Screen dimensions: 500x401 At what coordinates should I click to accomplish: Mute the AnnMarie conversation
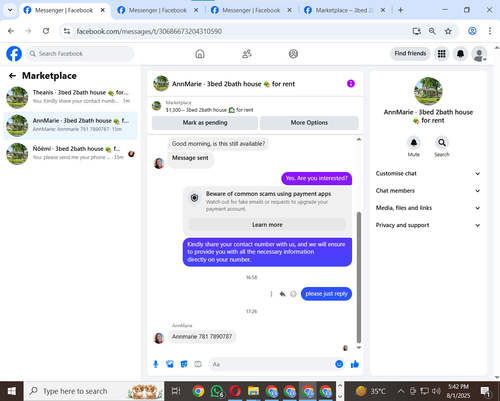[414, 143]
